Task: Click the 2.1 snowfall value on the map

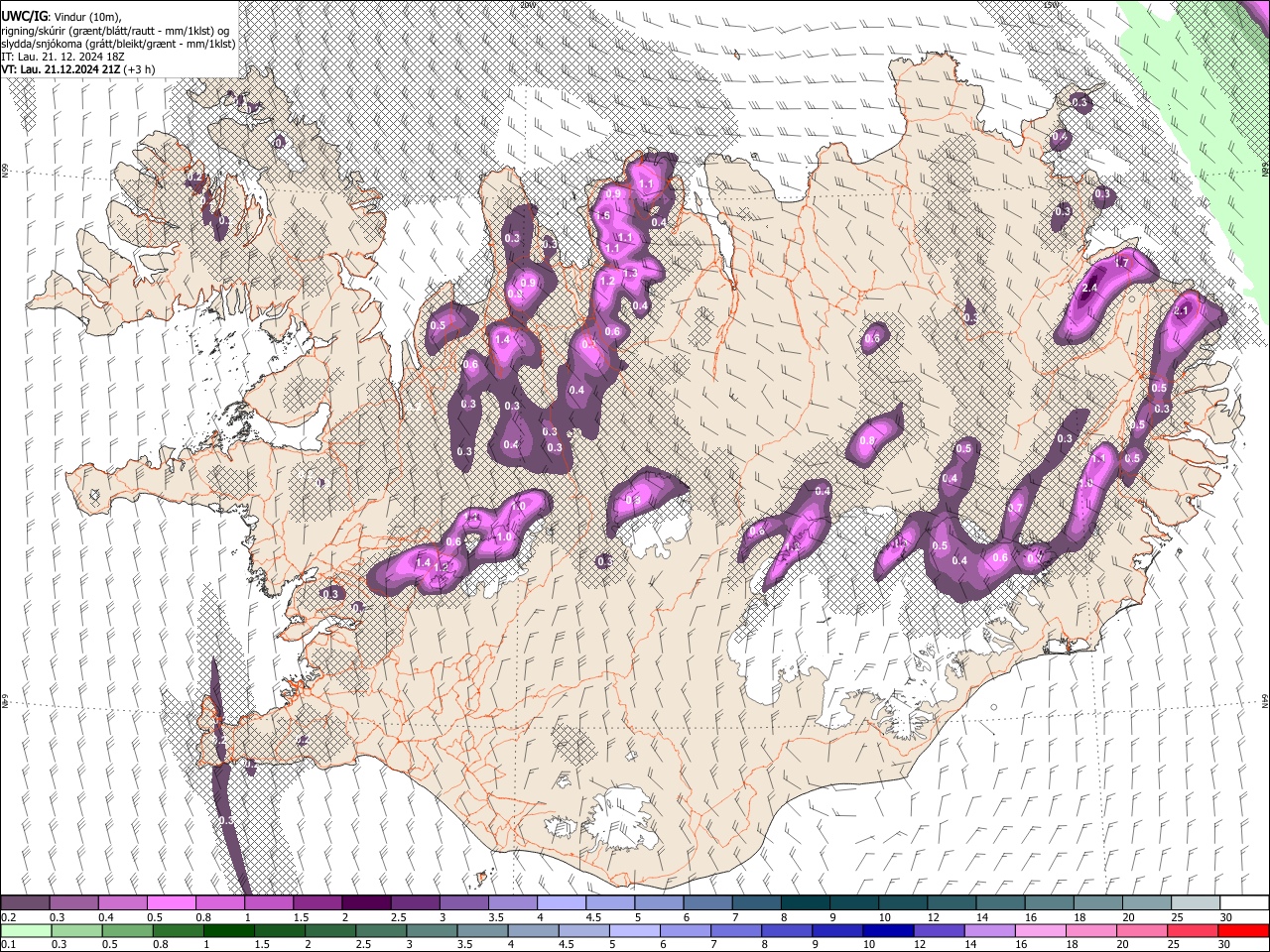Action: (1181, 310)
